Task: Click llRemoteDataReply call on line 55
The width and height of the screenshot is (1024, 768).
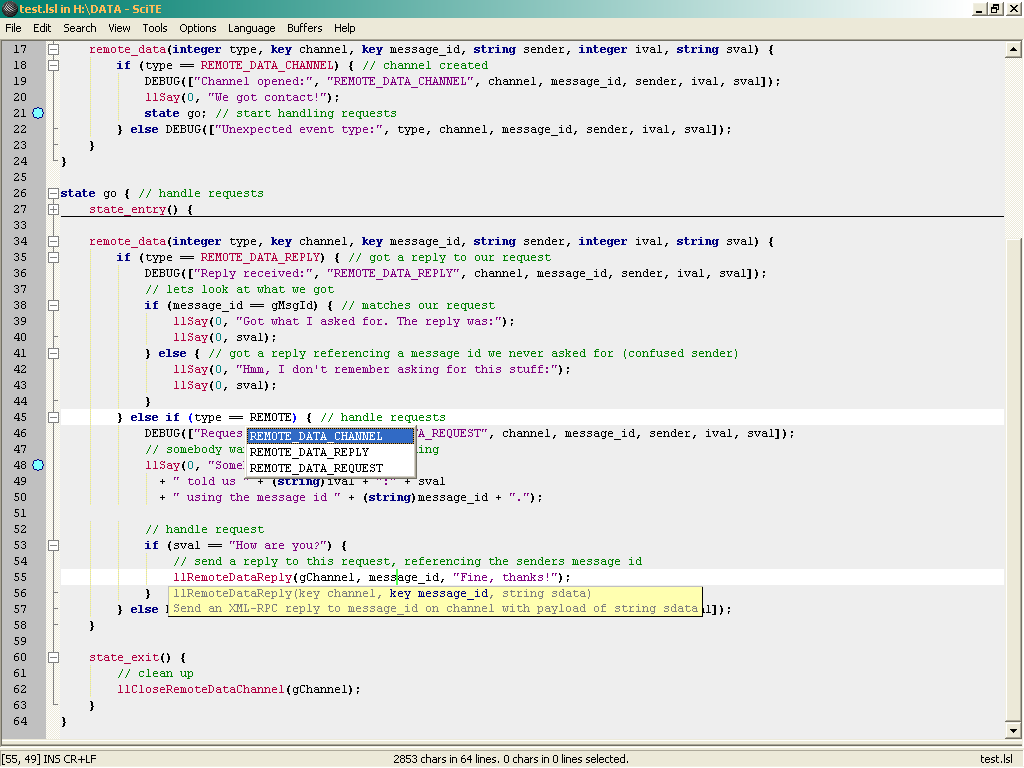Action: pyautogui.click(x=232, y=577)
